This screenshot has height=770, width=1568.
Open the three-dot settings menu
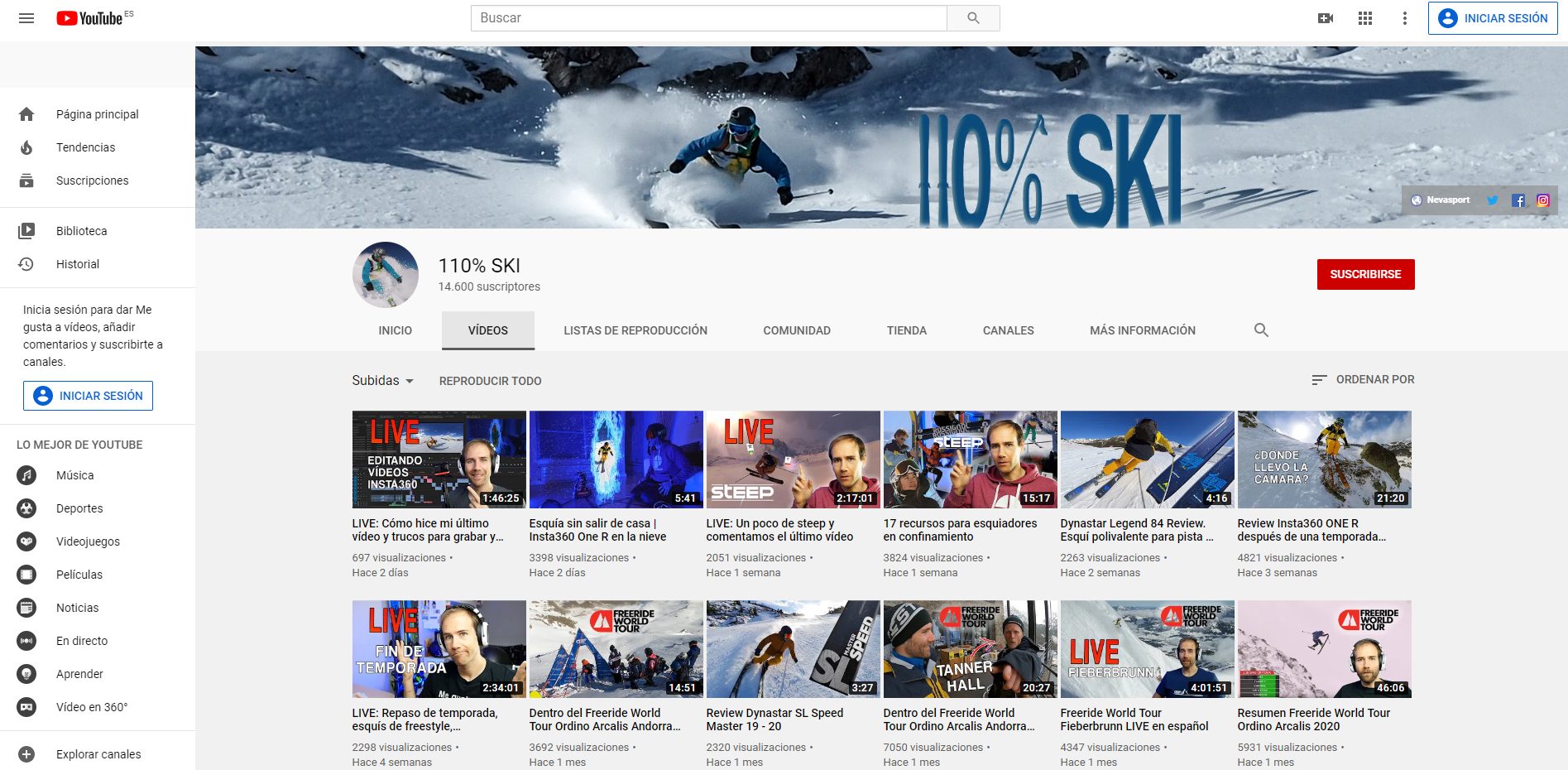point(1404,18)
